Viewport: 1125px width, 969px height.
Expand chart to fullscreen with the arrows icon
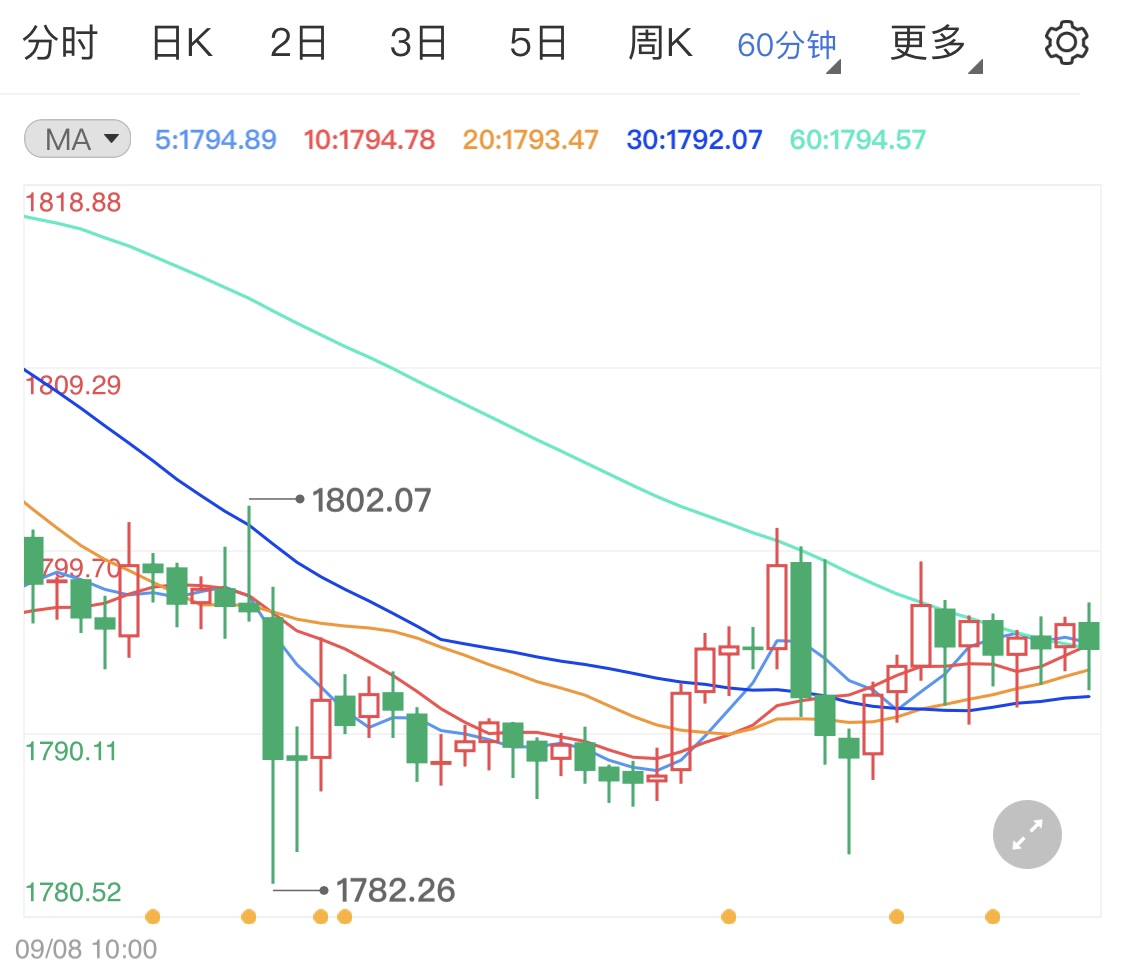point(1026,833)
